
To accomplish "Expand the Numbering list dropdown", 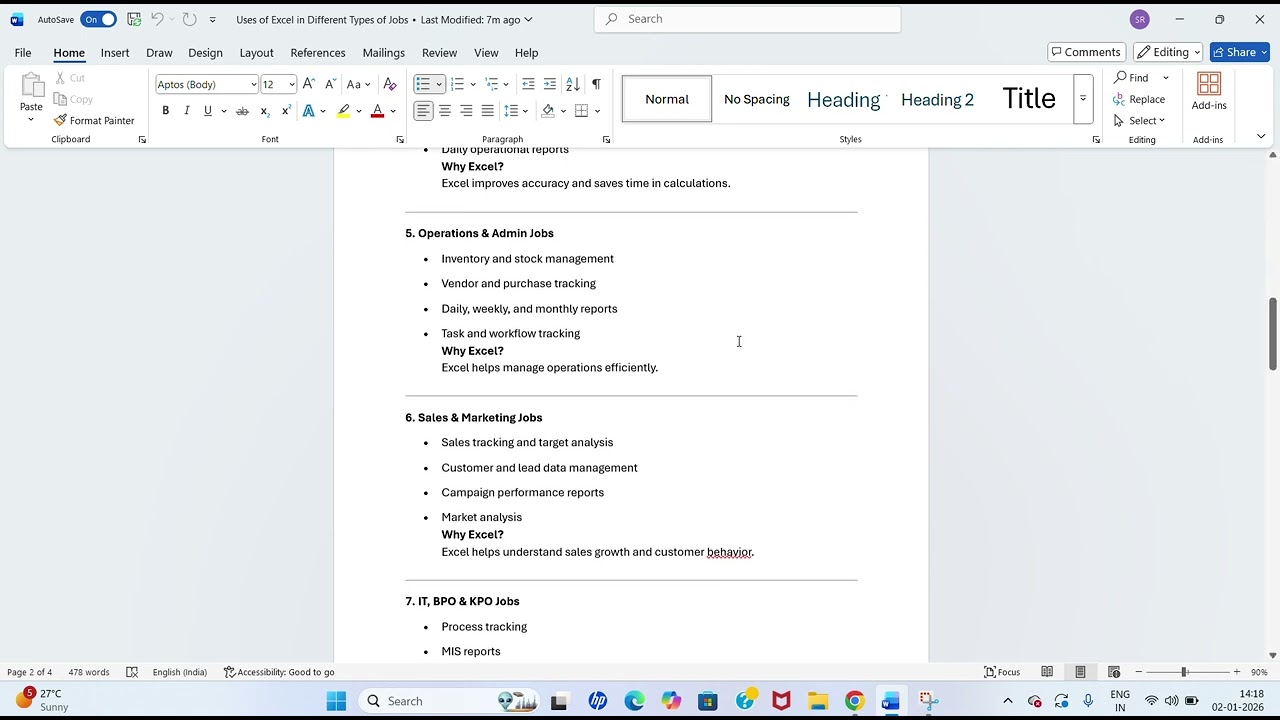I will point(473,85).
